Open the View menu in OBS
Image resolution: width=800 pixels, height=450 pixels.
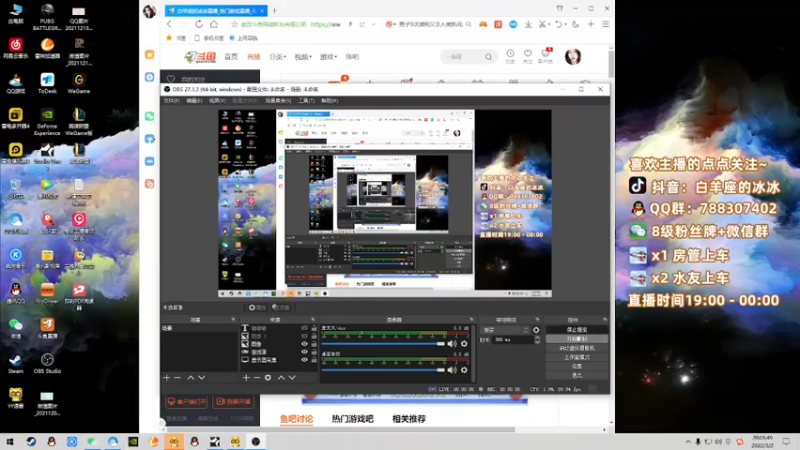(217, 101)
